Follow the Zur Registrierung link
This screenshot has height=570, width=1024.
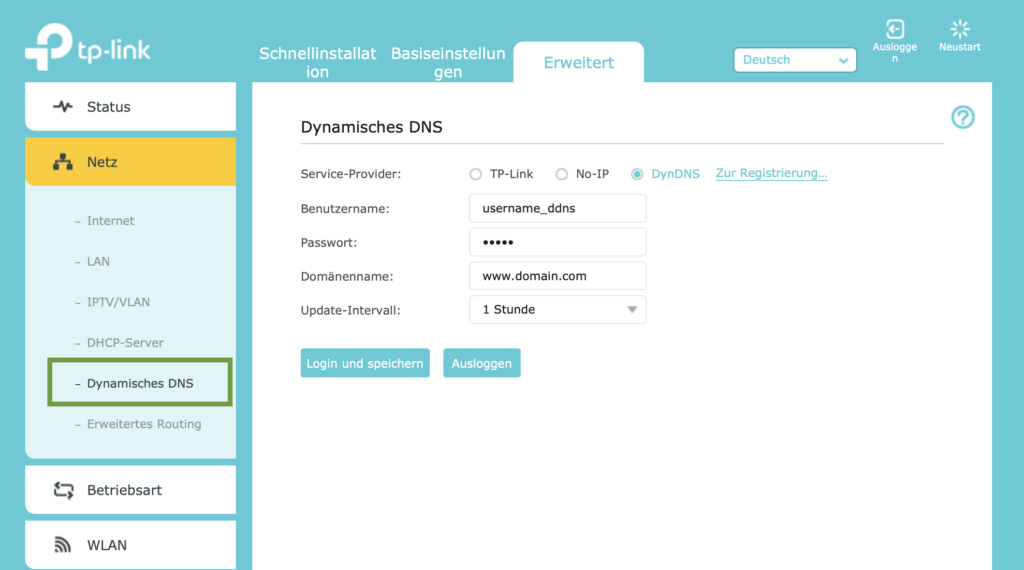tap(771, 173)
